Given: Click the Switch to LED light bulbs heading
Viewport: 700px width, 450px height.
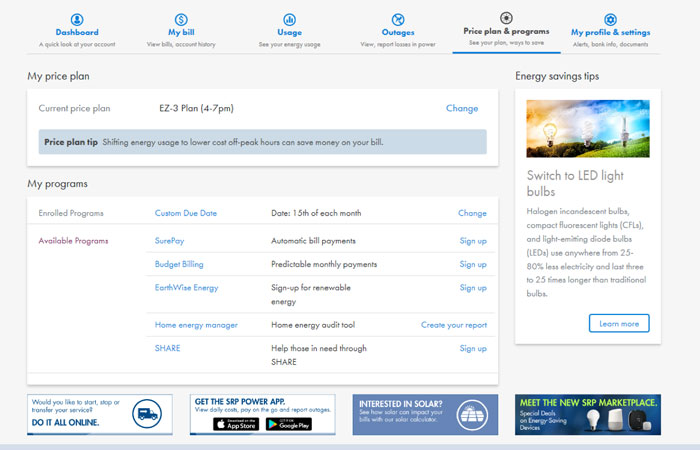Looking at the screenshot, I should click(575, 183).
